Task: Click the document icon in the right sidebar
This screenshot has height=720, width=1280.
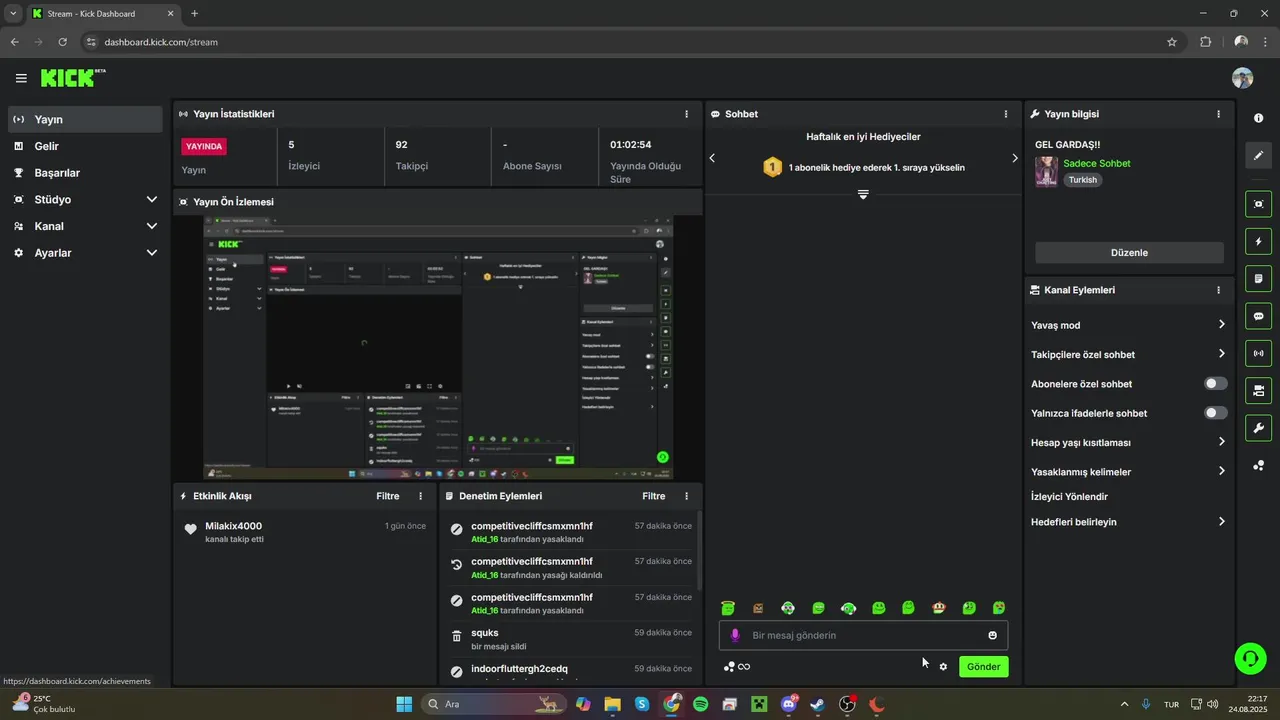Action: (x=1258, y=278)
